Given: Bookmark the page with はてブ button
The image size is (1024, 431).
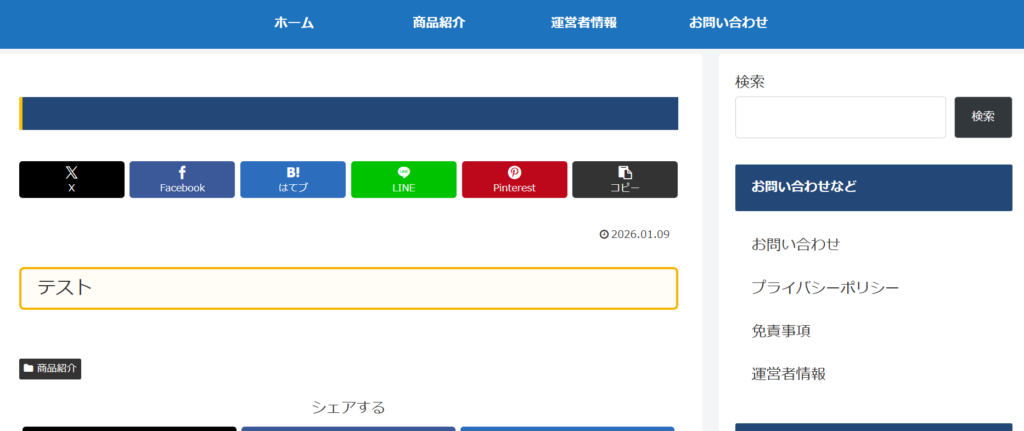Looking at the screenshot, I should 293,180.
